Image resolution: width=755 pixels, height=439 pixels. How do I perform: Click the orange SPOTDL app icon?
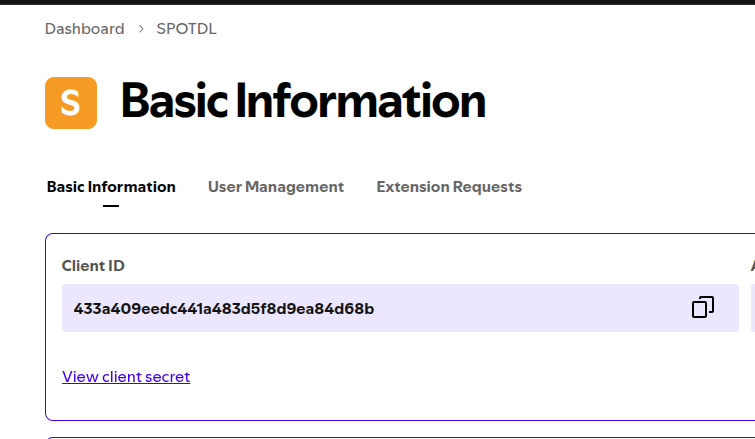click(x=71, y=103)
